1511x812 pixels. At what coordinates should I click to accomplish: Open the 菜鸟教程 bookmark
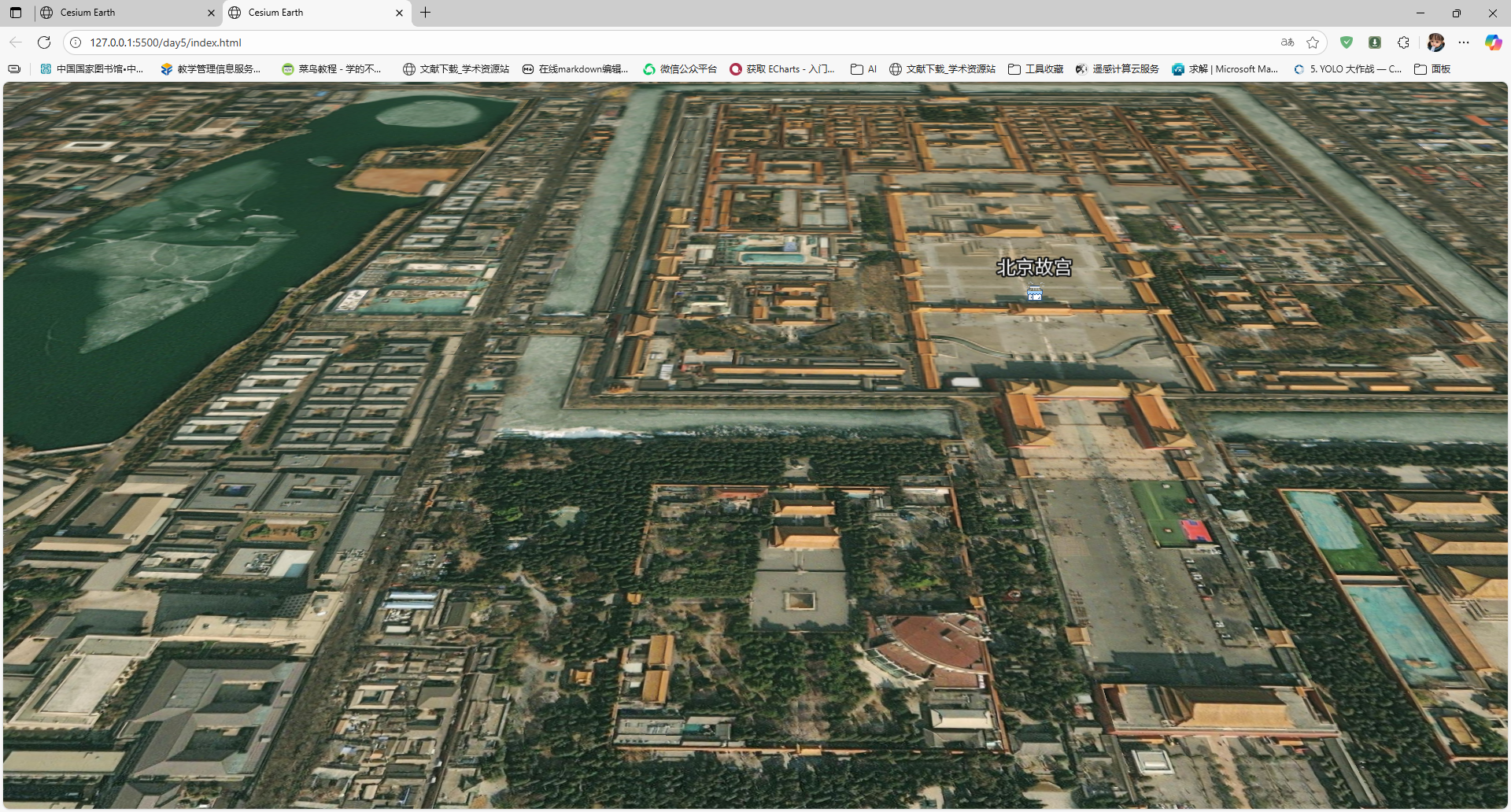(331, 69)
